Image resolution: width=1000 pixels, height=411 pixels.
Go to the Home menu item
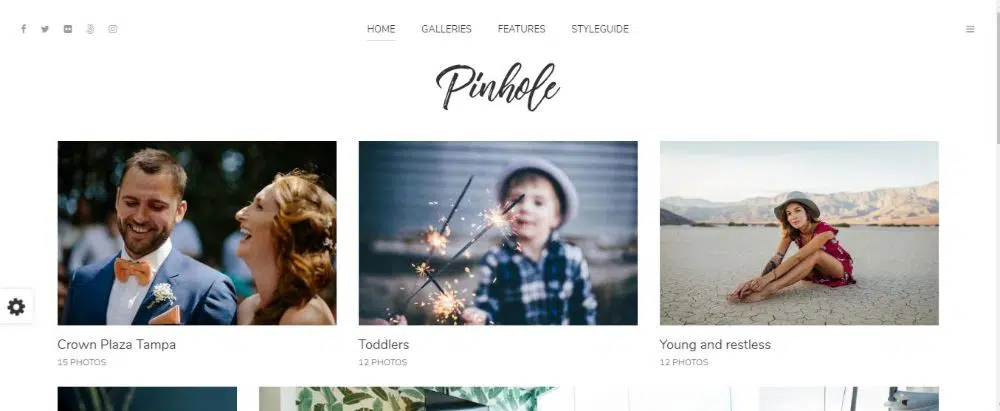click(x=381, y=29)
